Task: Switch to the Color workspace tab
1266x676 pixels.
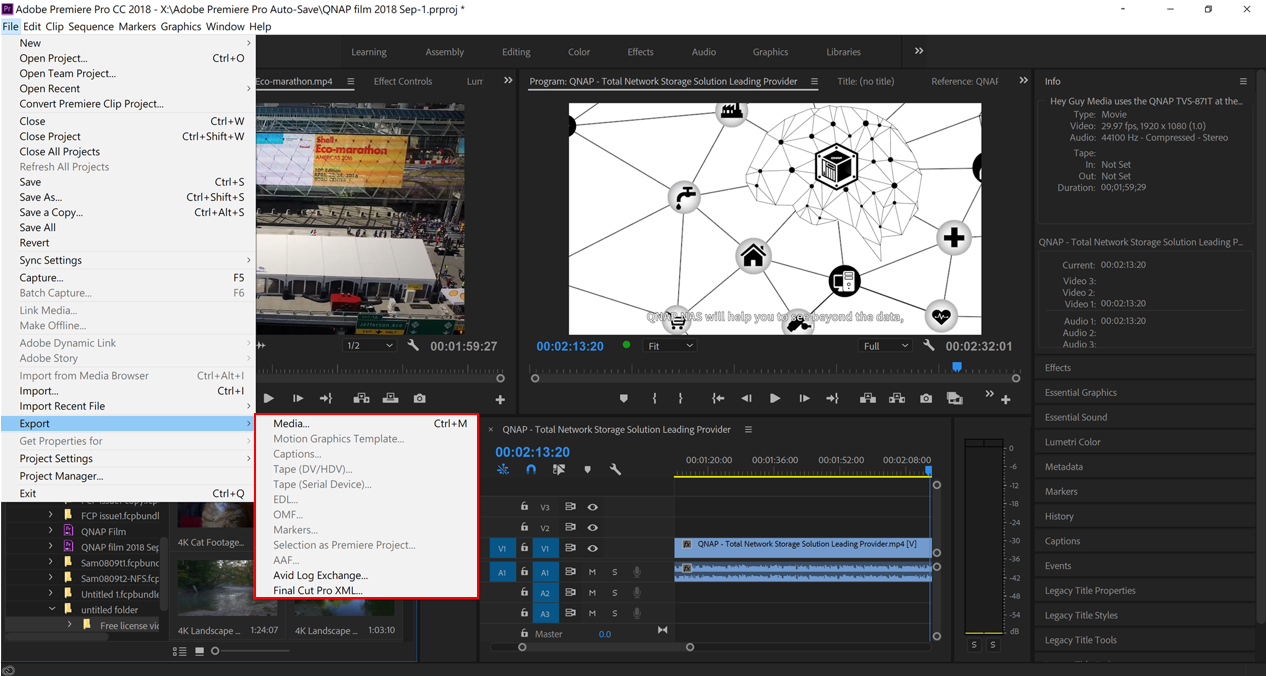Action: pos(579,52)
